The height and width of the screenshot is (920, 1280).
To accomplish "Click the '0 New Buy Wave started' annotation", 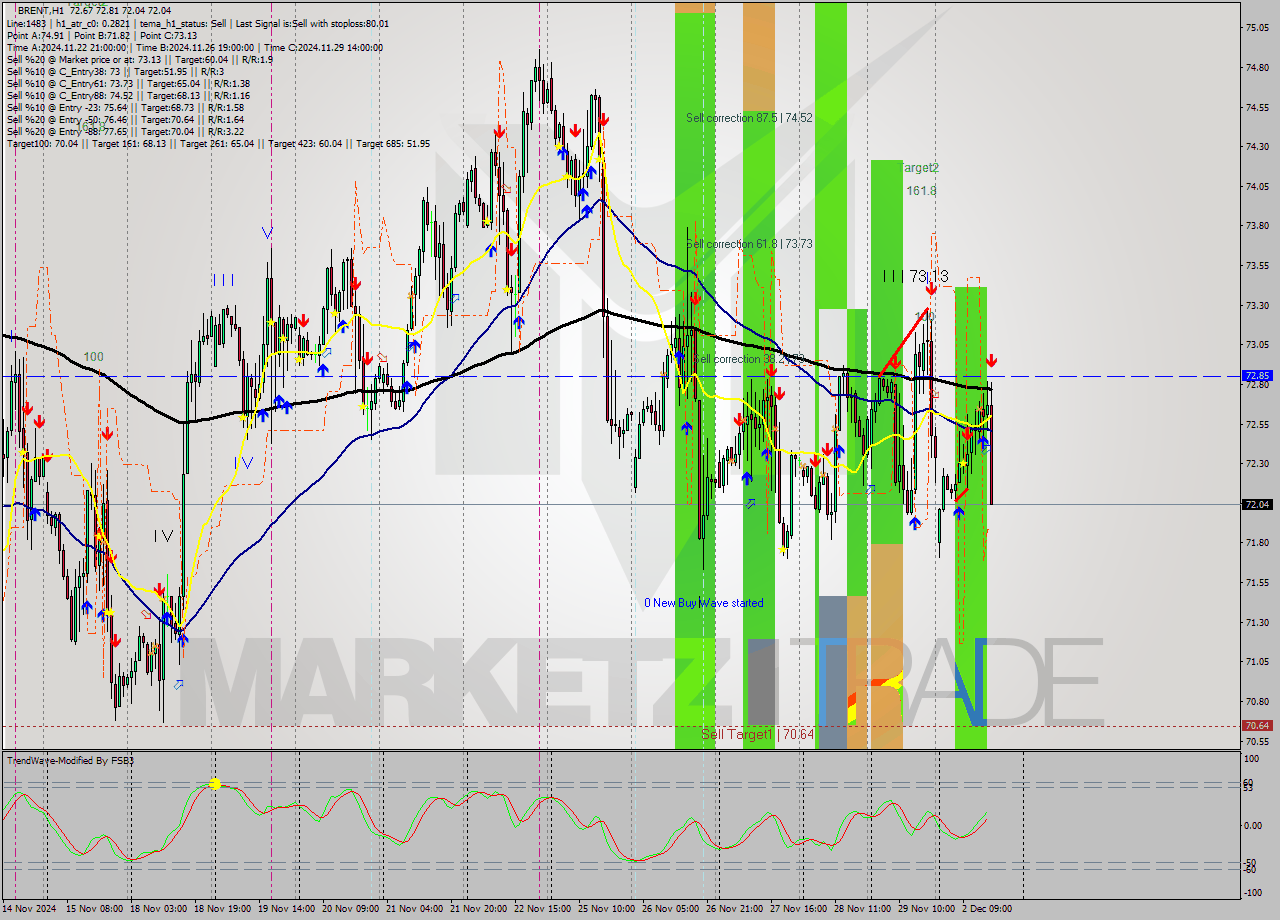I will click(704, 603).
